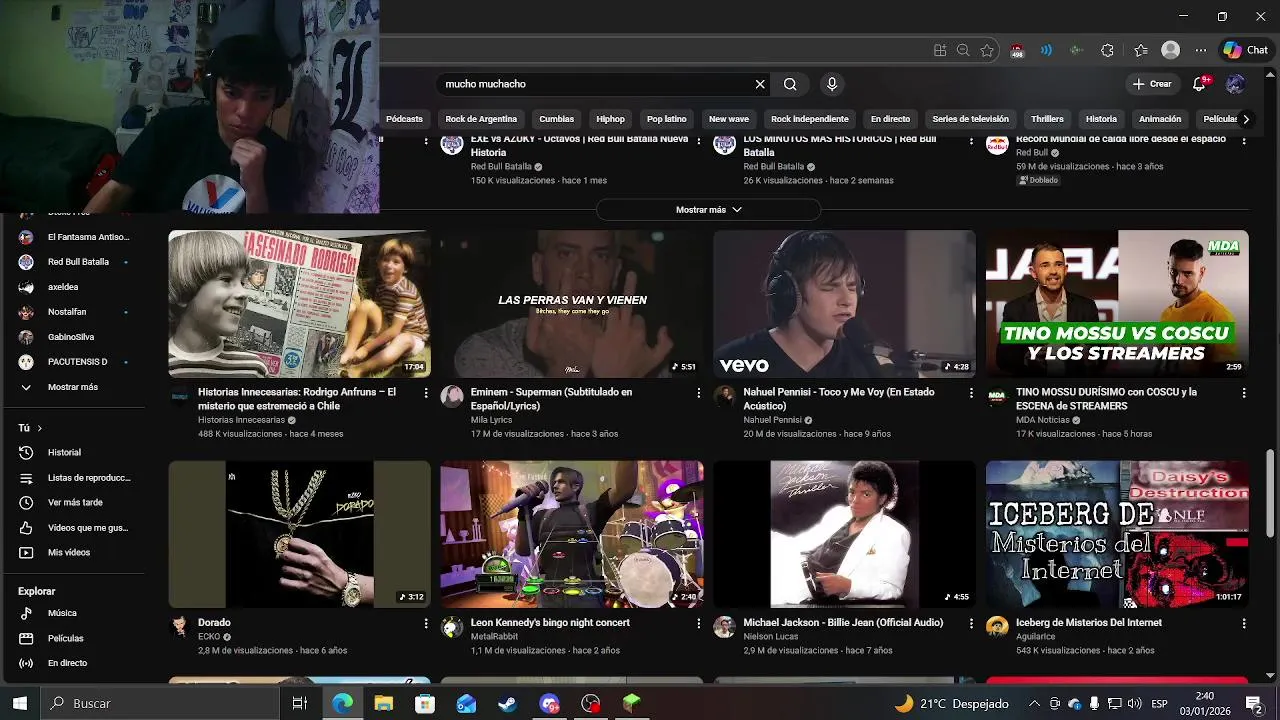Select the Thrillers filter chip
The image size is (1280, 720).
1047,119
